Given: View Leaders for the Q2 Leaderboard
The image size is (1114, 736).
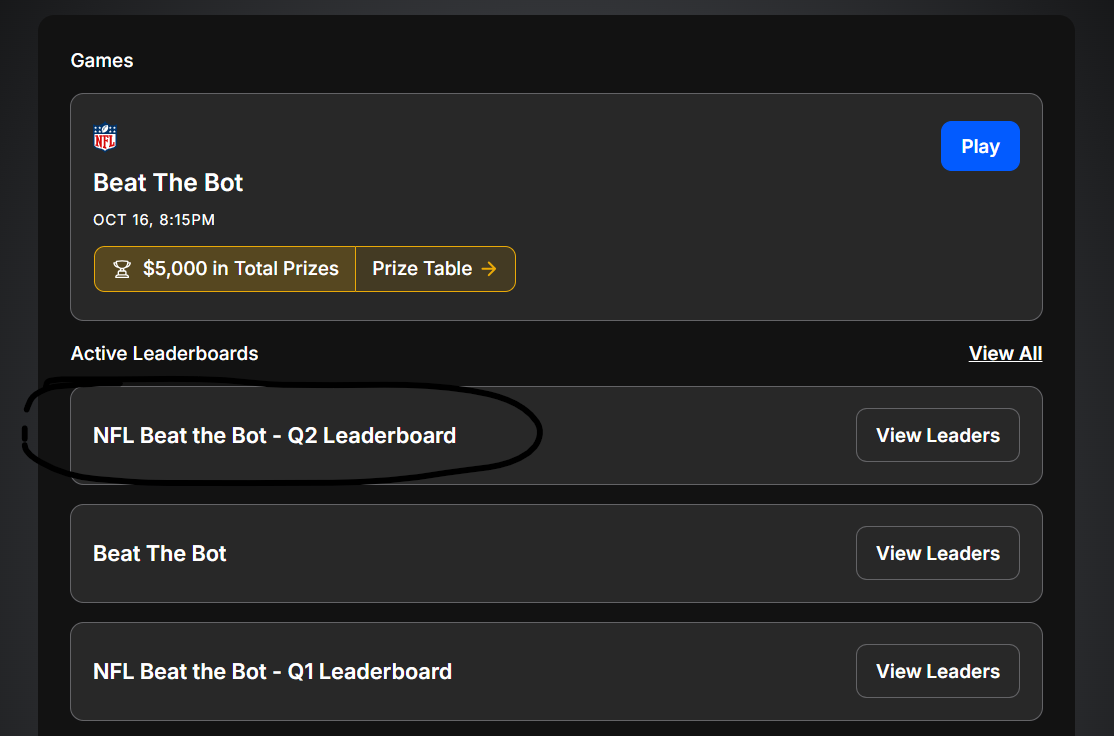Looking at the screenshot, I should tap(937, 436).
